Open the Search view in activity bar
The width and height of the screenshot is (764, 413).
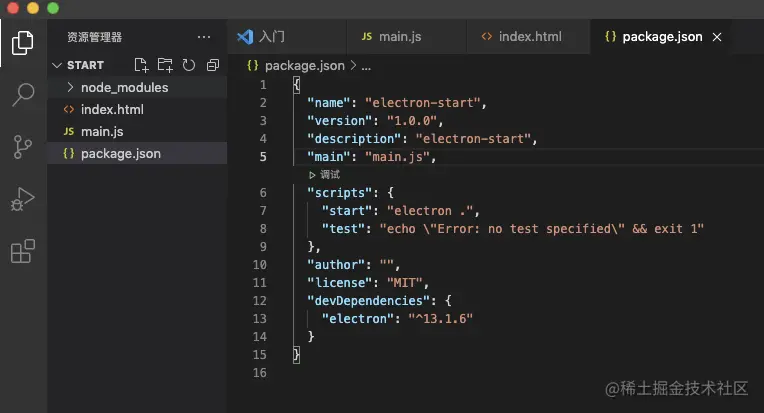click(22, 94)
